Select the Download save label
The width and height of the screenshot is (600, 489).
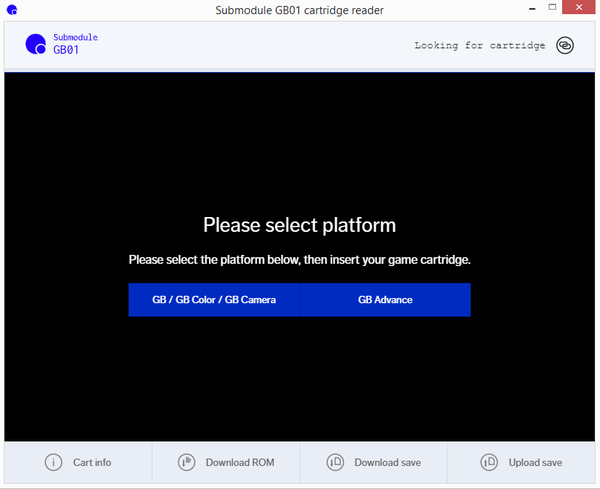pyautogui.click(x=387, y=462)
